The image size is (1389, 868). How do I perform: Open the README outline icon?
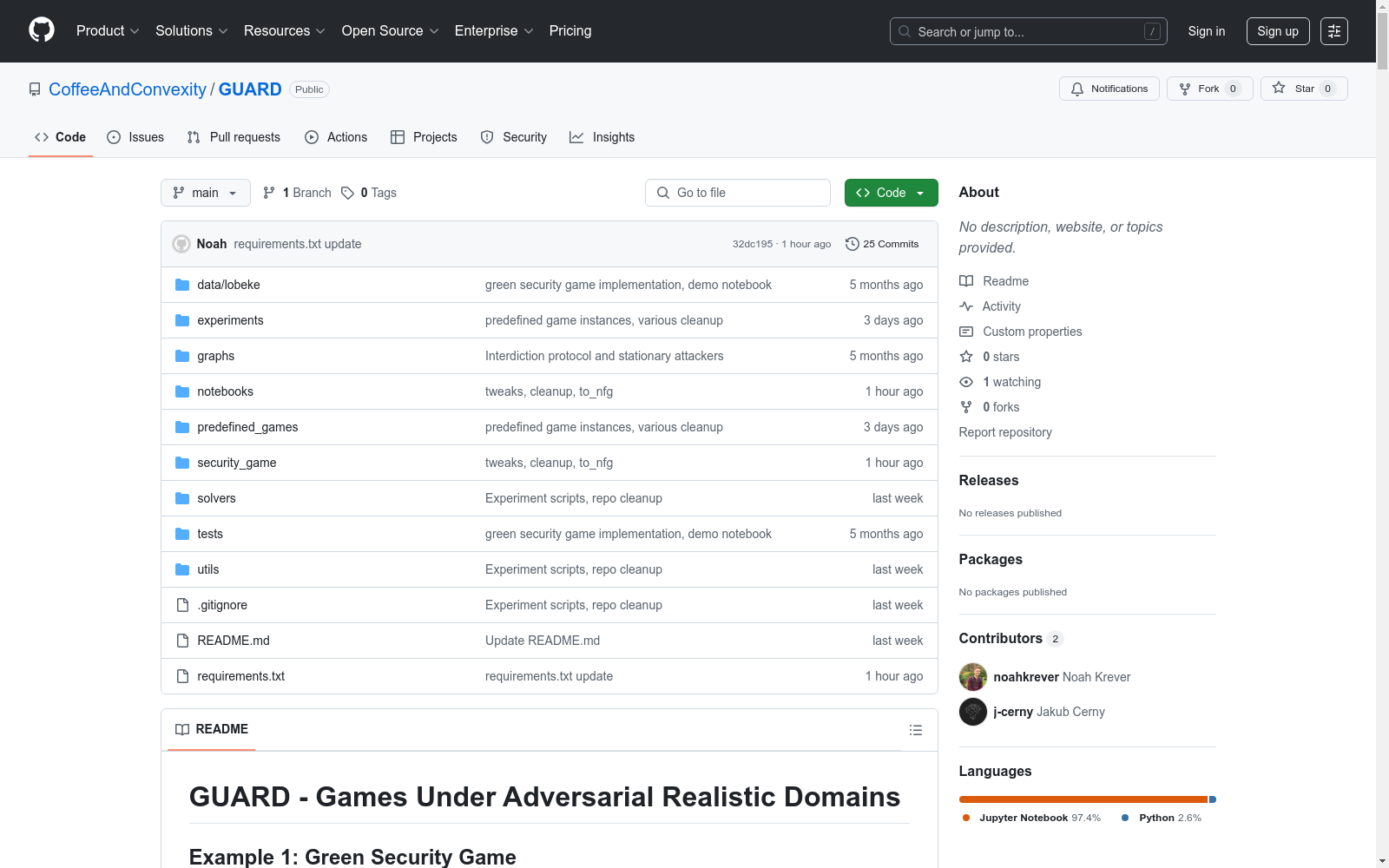click(x=915, y=730)
